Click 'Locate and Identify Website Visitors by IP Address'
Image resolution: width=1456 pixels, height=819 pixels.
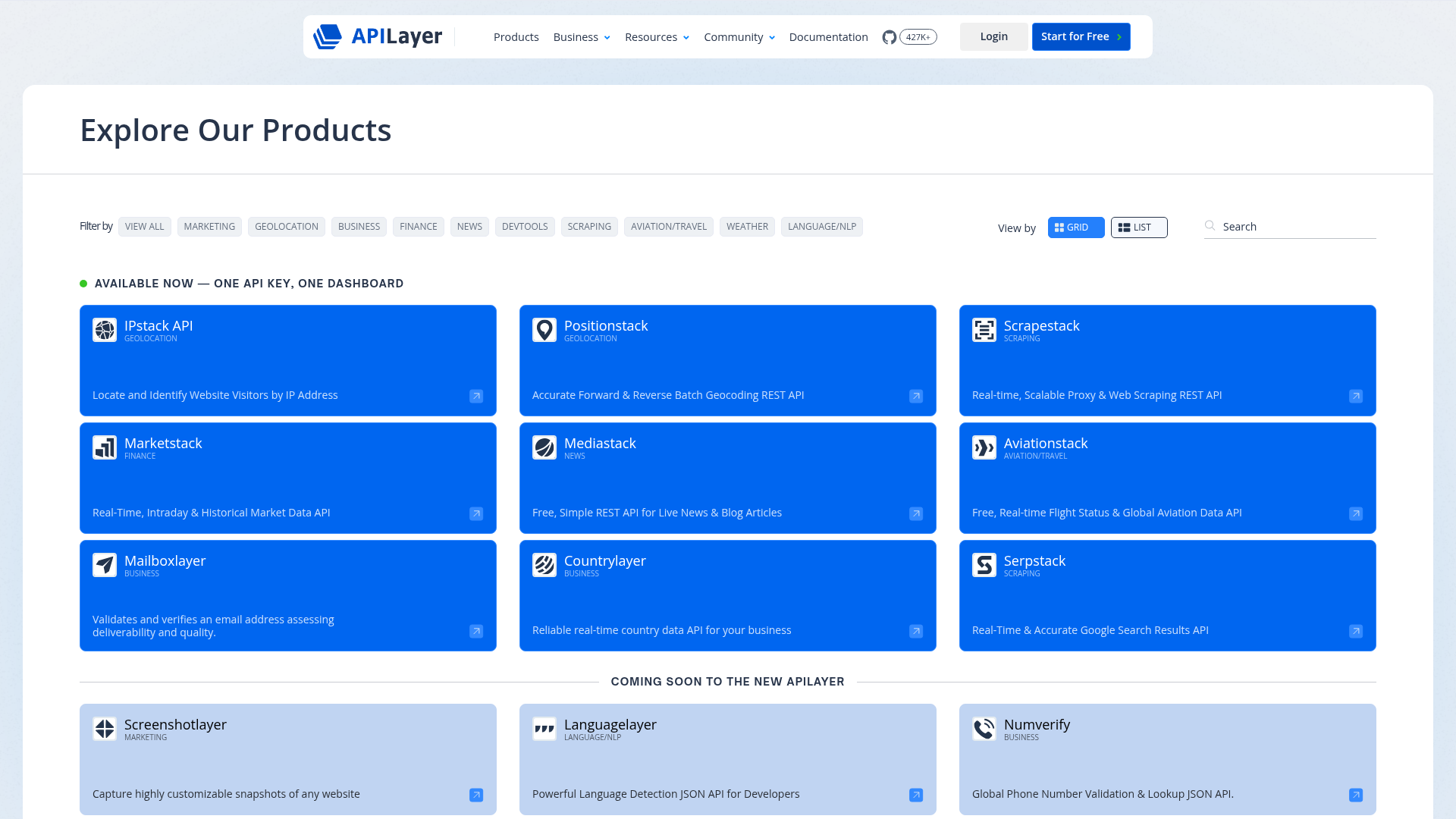tap(215, 395)
